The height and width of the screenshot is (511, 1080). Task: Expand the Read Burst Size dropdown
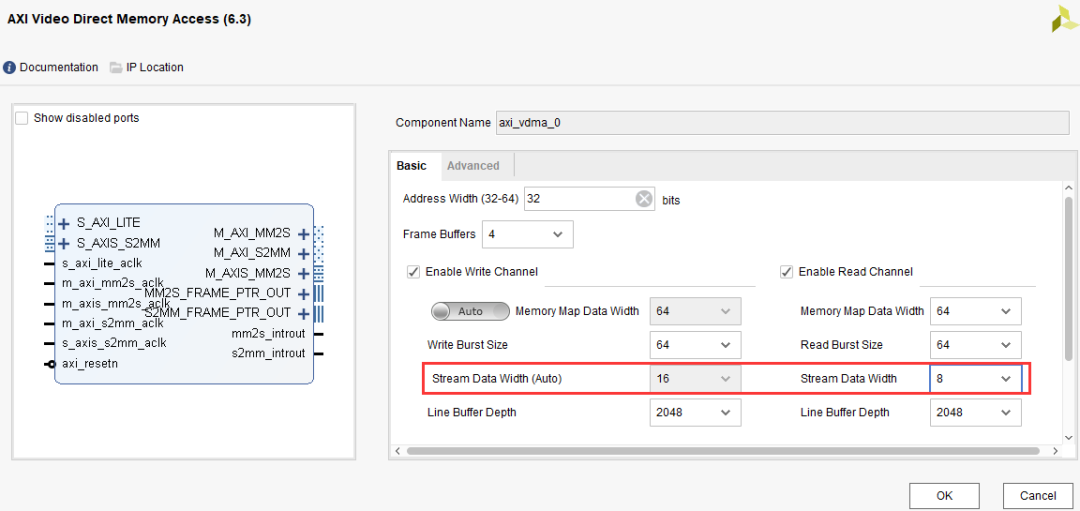(x=975, y=345)
